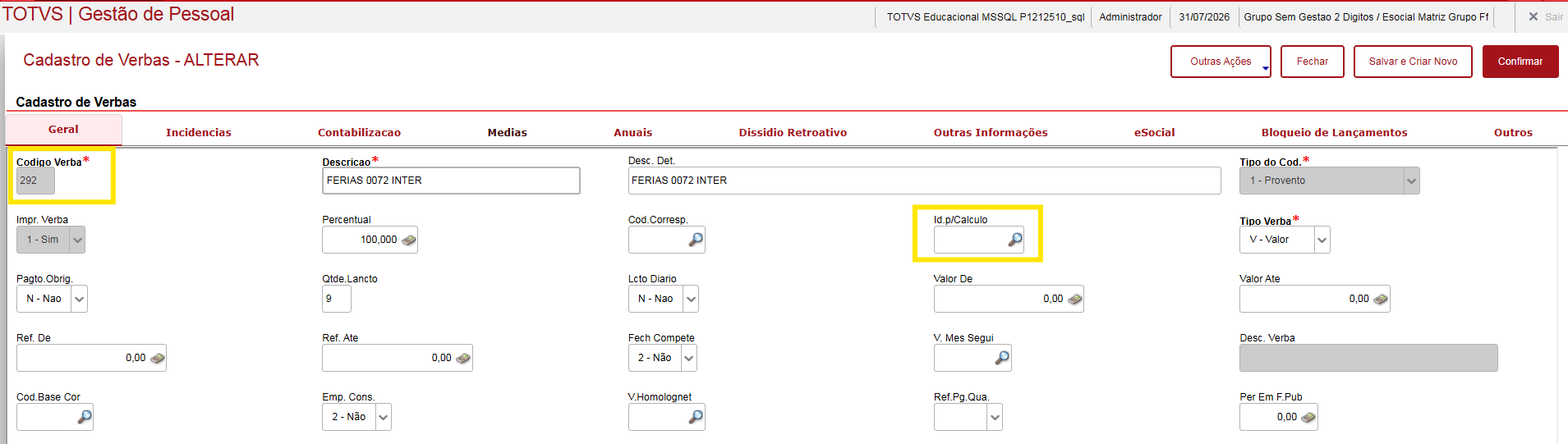
Task: Switch to the Geral tab
Action: pos(63,130)
